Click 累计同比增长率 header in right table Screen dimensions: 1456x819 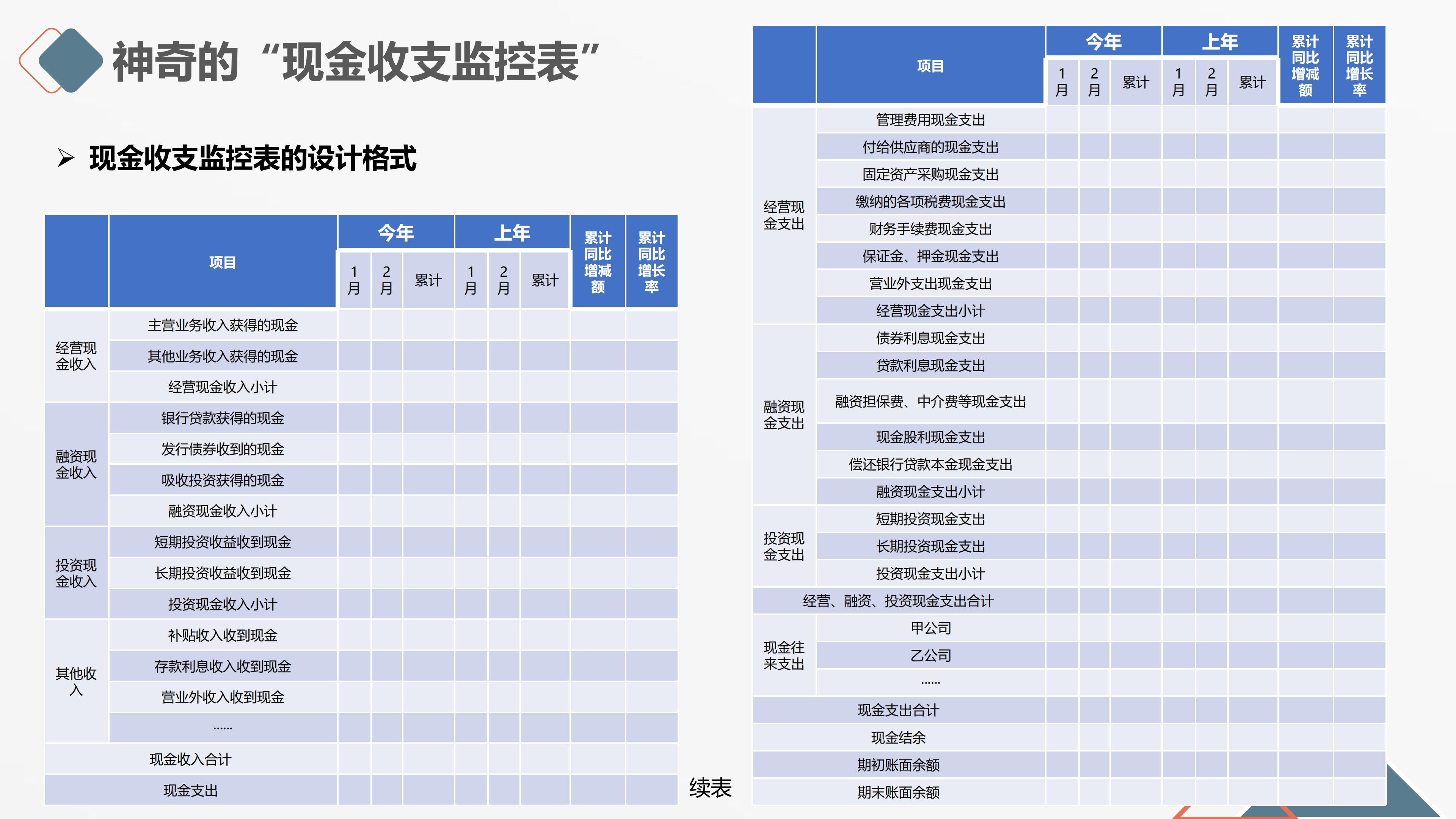tap(1359, 65)
